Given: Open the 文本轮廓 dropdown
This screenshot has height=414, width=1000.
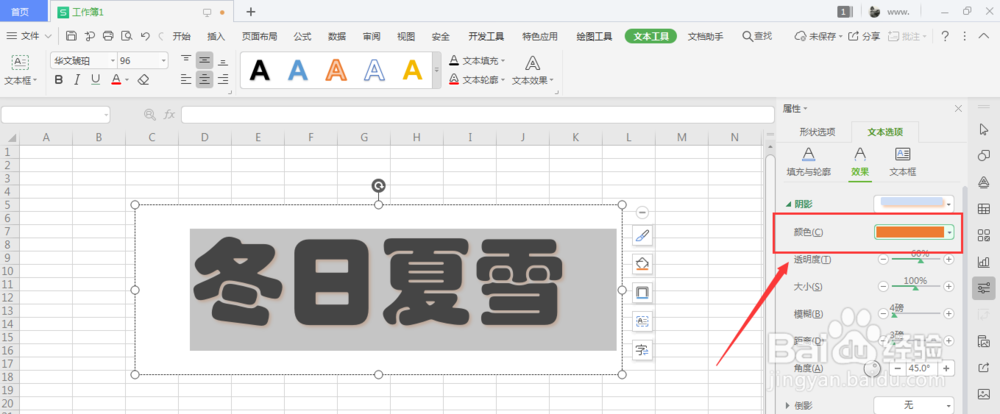Looking at the screenshot, I should (x=477, y=80).
